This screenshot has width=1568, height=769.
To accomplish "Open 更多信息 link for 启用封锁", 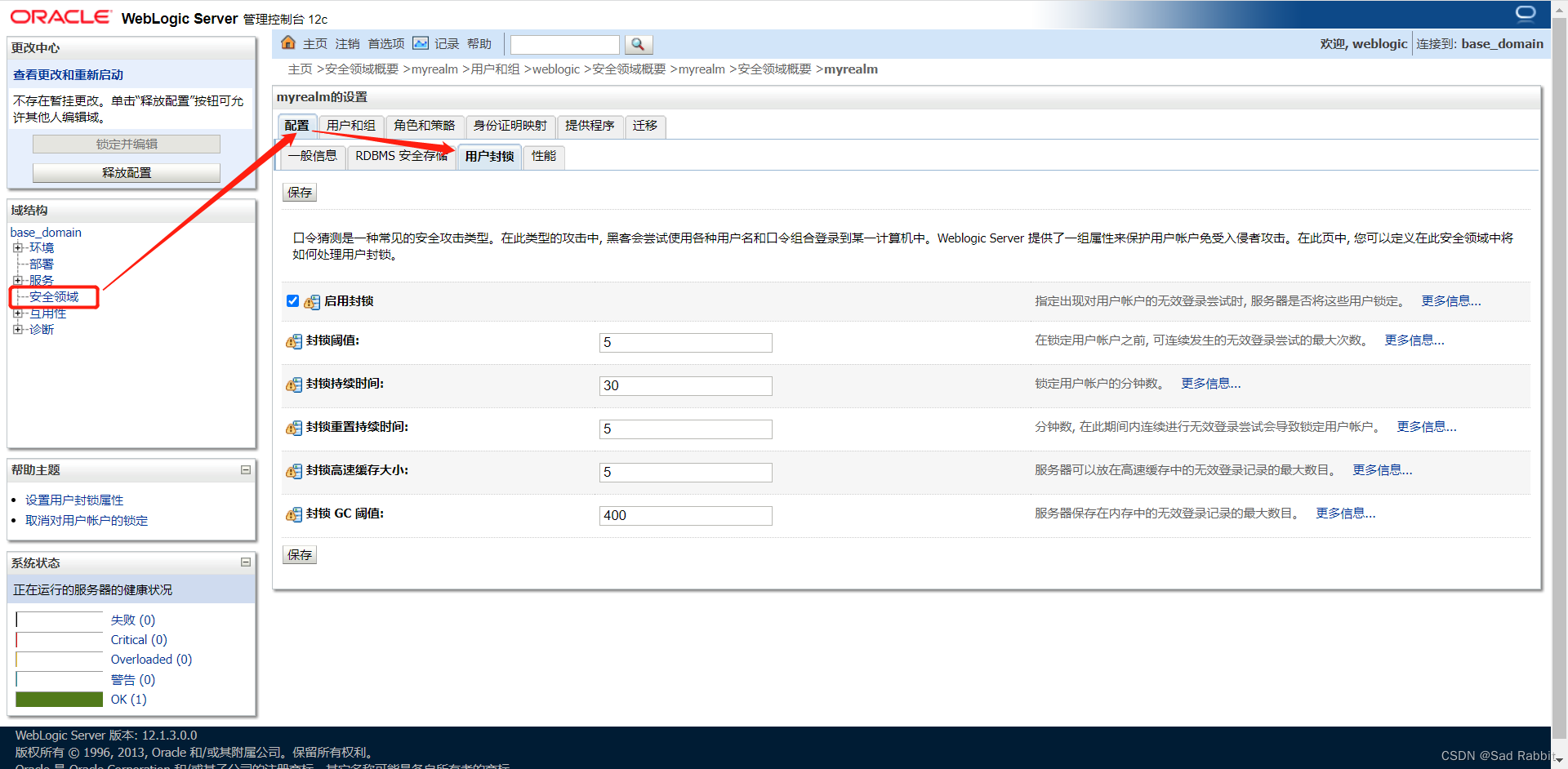I will [1451, 301].
